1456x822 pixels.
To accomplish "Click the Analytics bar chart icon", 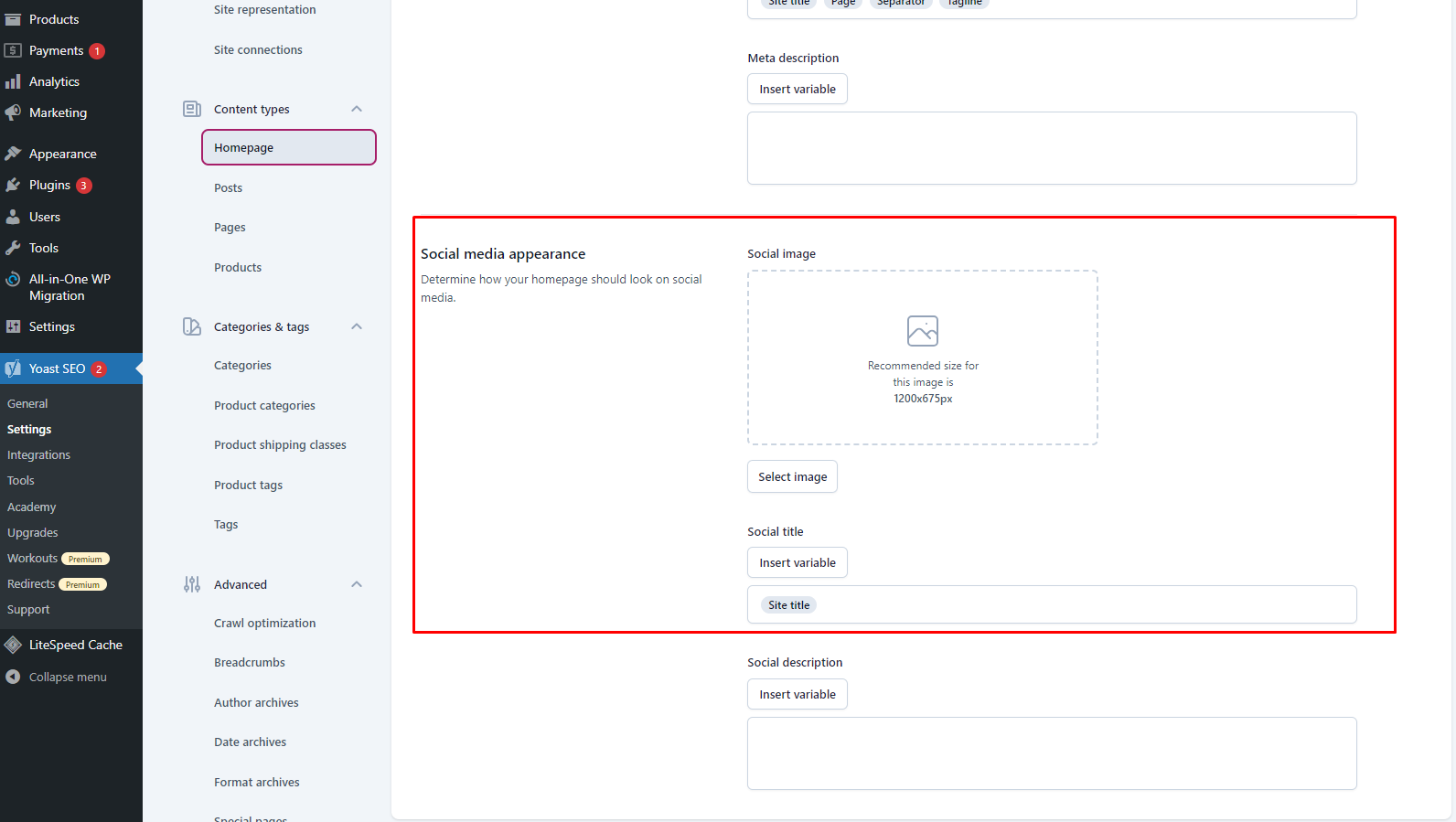I will [13, 81].
